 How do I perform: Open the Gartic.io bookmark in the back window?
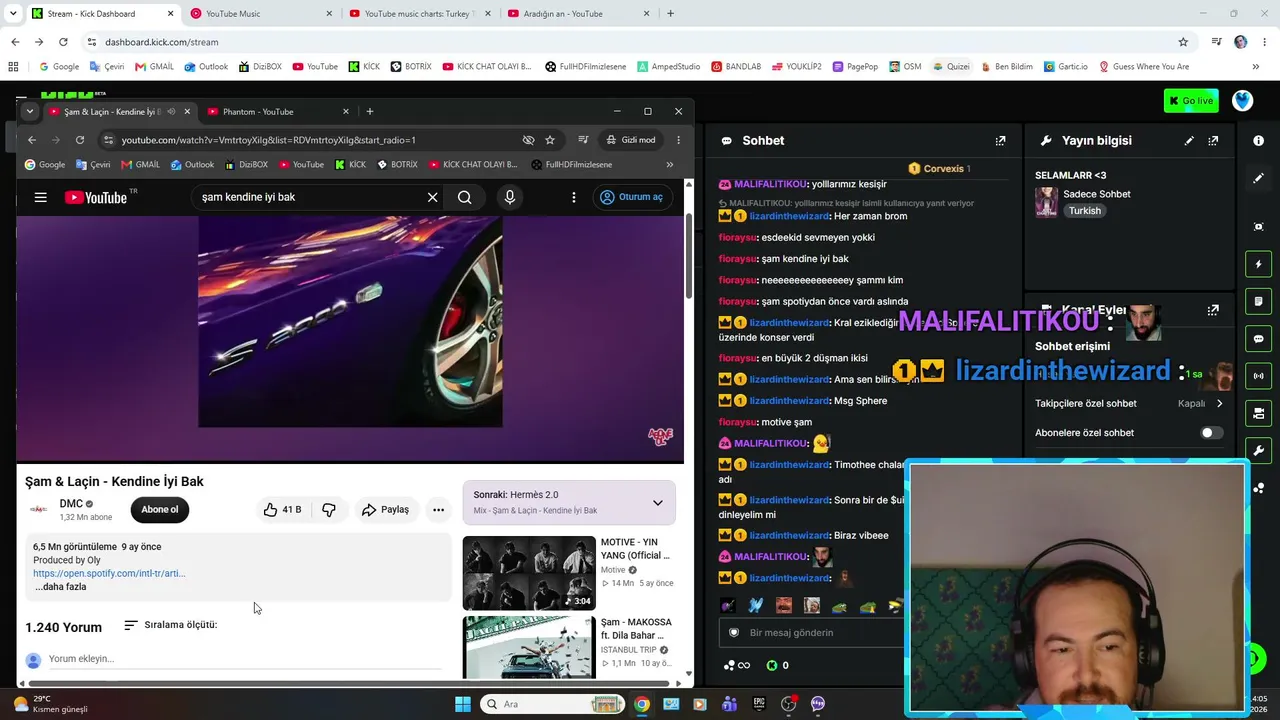[1065, 67]
